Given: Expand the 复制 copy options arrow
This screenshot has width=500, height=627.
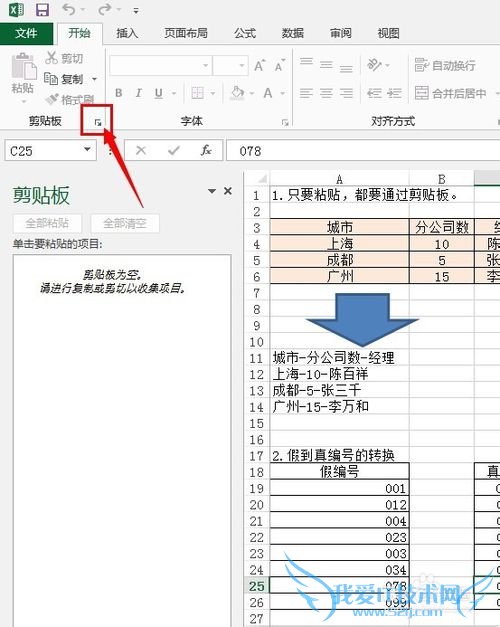Looking at the screenshot, I should point(94,79).
